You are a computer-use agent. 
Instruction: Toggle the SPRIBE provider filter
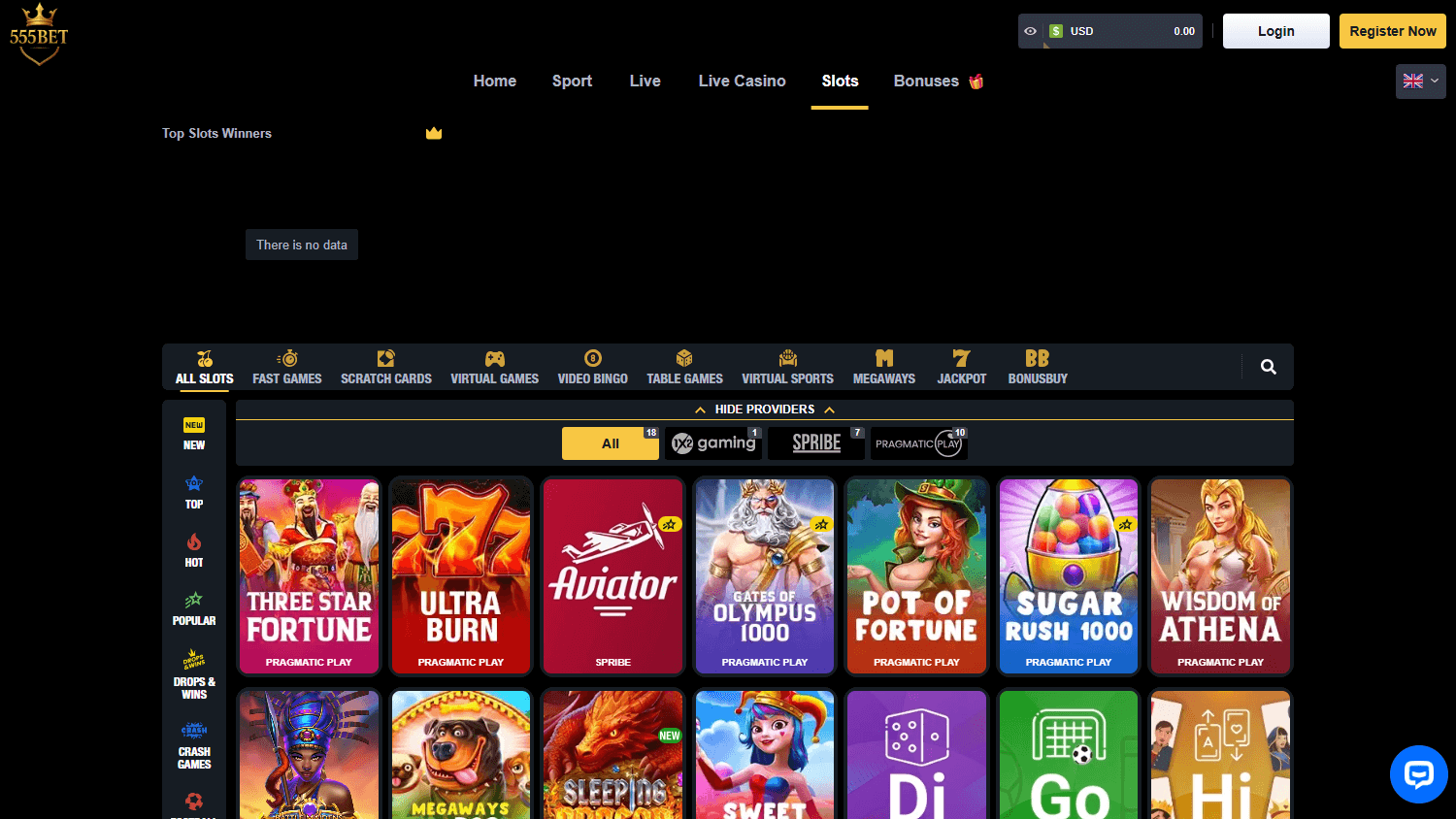point(815,442)
